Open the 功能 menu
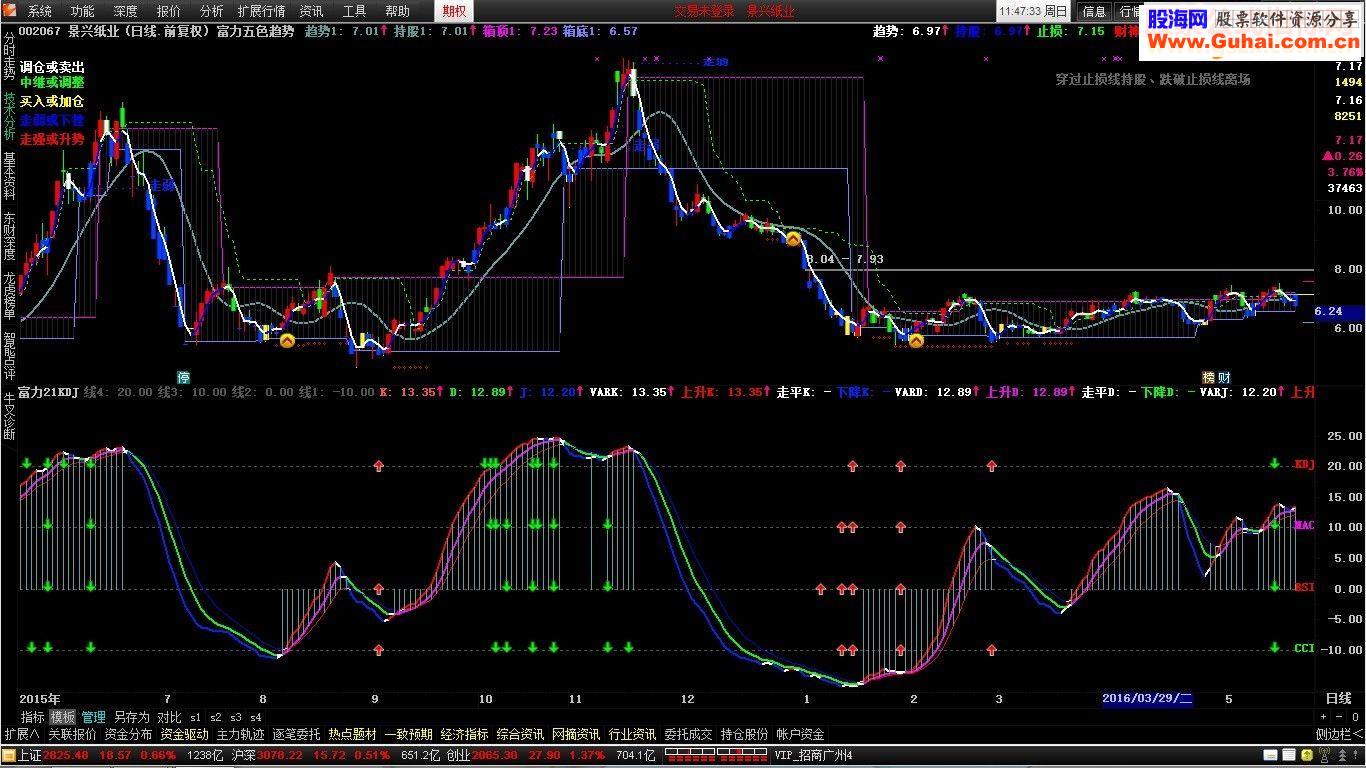This screenshot has height=768, width=1366. point(82,11)
